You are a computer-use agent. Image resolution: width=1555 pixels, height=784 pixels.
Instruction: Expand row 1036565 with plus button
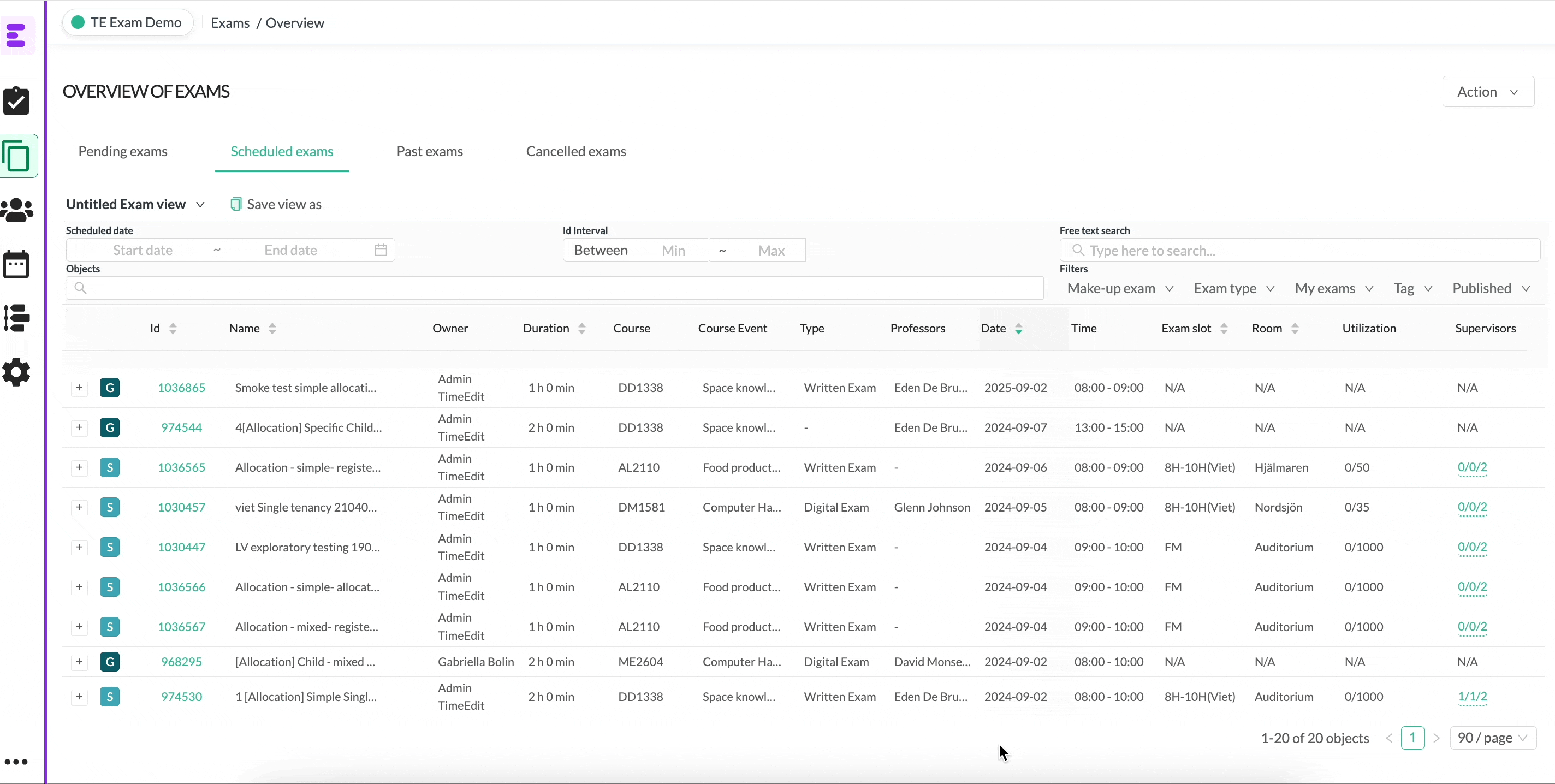79,467
